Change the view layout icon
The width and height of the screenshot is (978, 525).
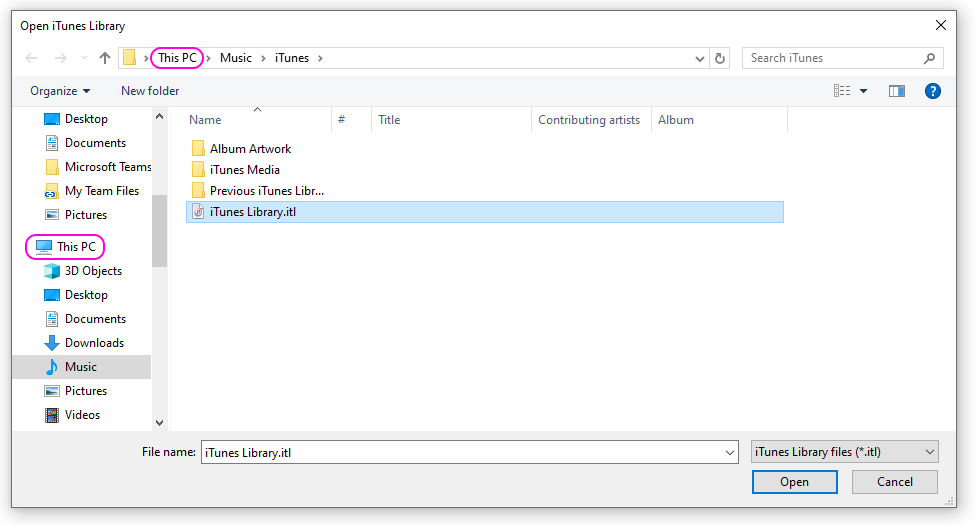(842, 91)
